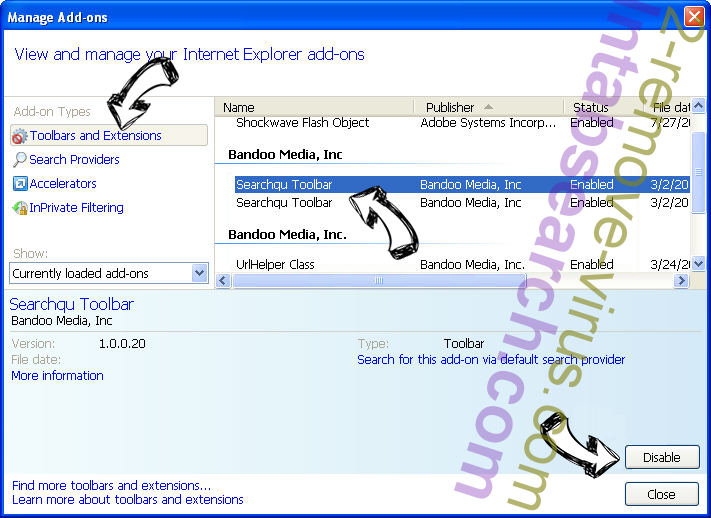This screenshot has height=518, width=711.
Task: Select the Shockwave Flash Object row
Action: coord(462,122)
